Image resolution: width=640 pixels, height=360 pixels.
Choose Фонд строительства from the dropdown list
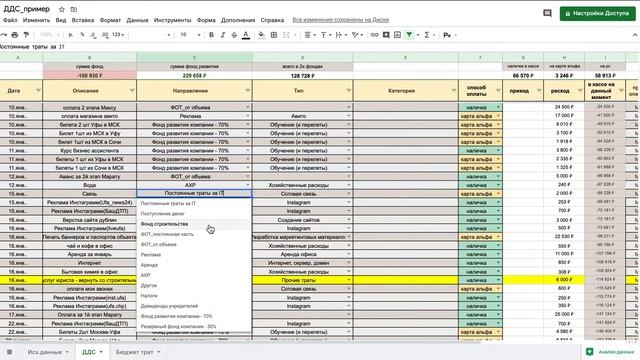[x=194, y=224]
